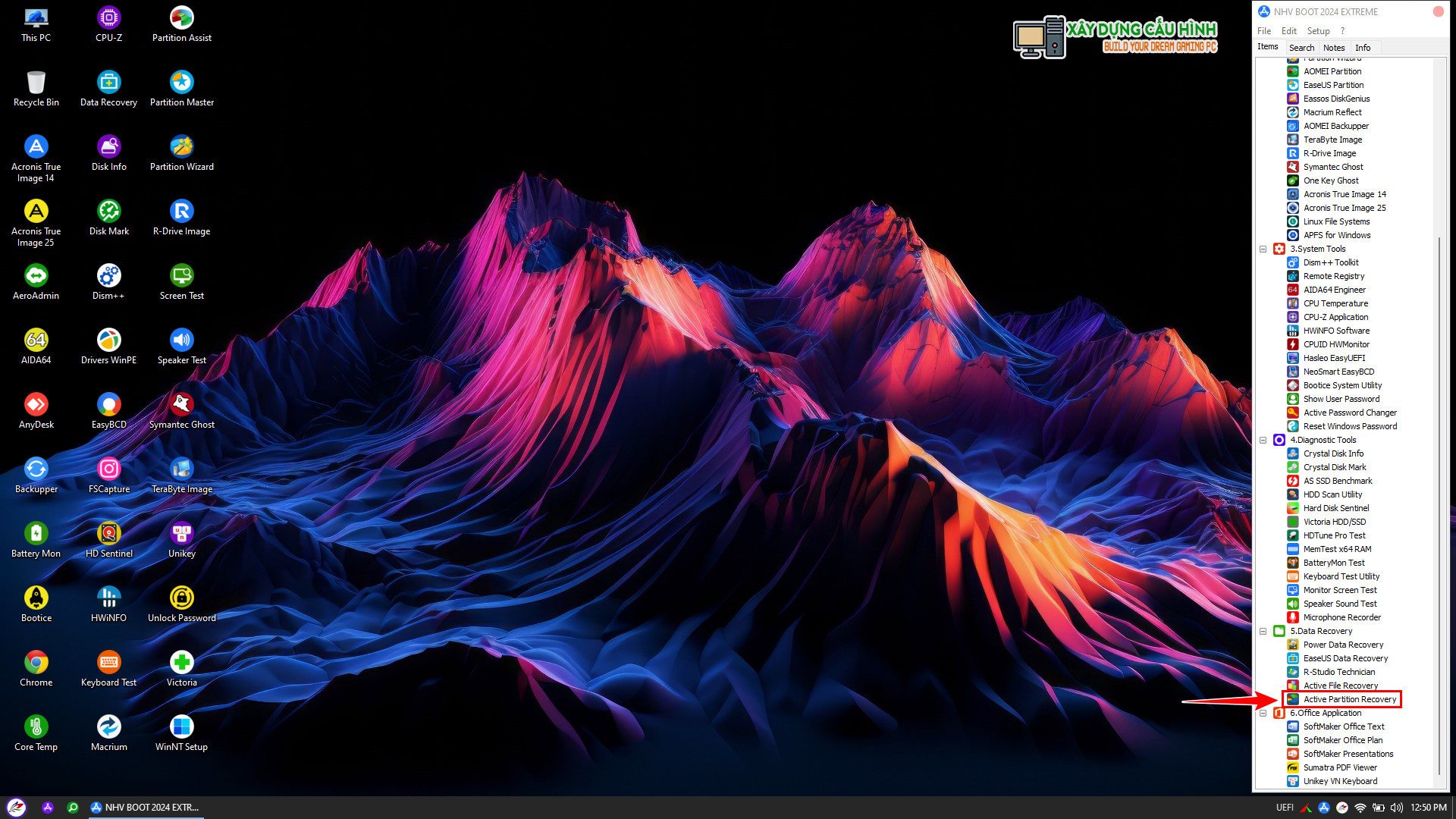1456x819 pixels.
Task: Collapse the 5.Data Recovery tree group
Action: [1263, 631]
